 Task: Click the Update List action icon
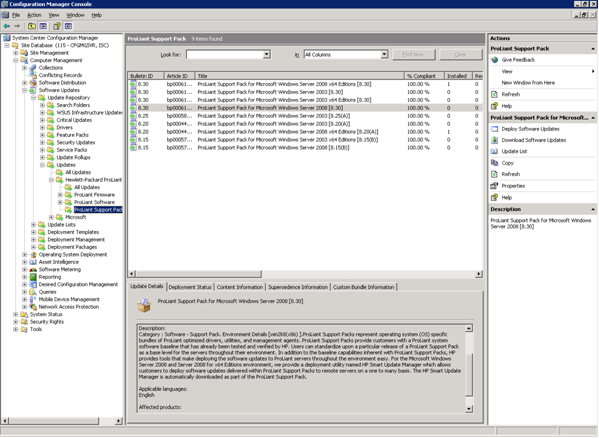tap(495, 152)
